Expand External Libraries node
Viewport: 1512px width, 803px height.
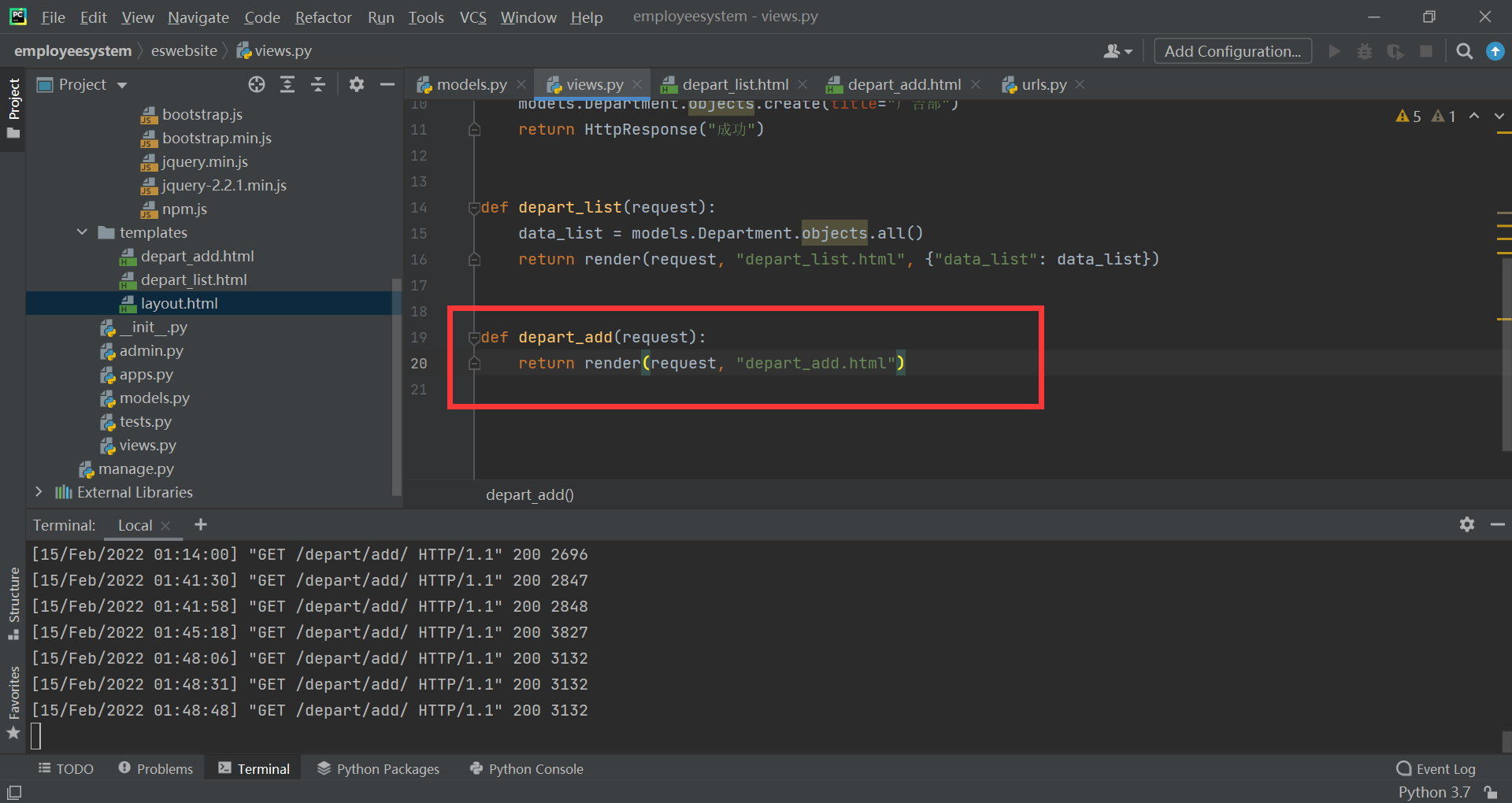pos(39,492)
